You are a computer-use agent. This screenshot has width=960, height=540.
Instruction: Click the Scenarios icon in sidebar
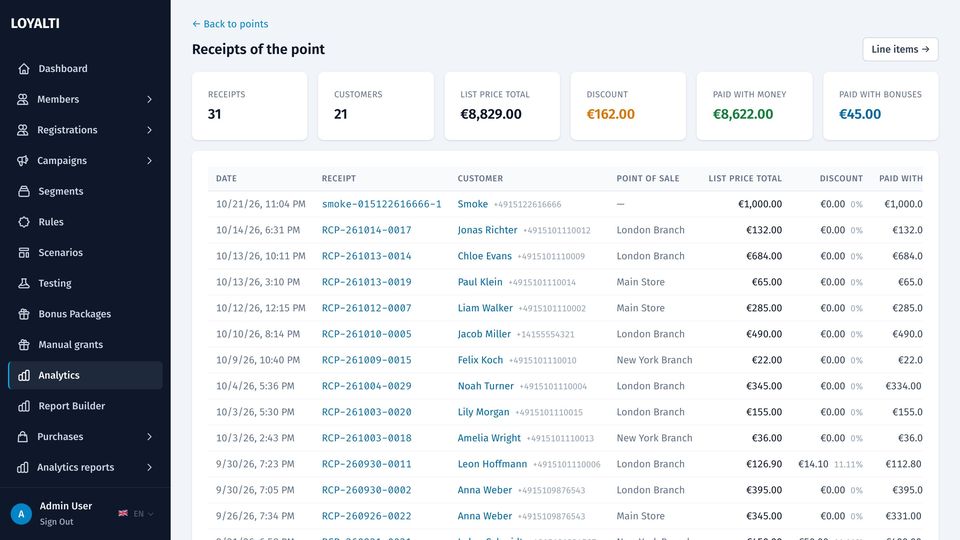click(x=24, y=252)
